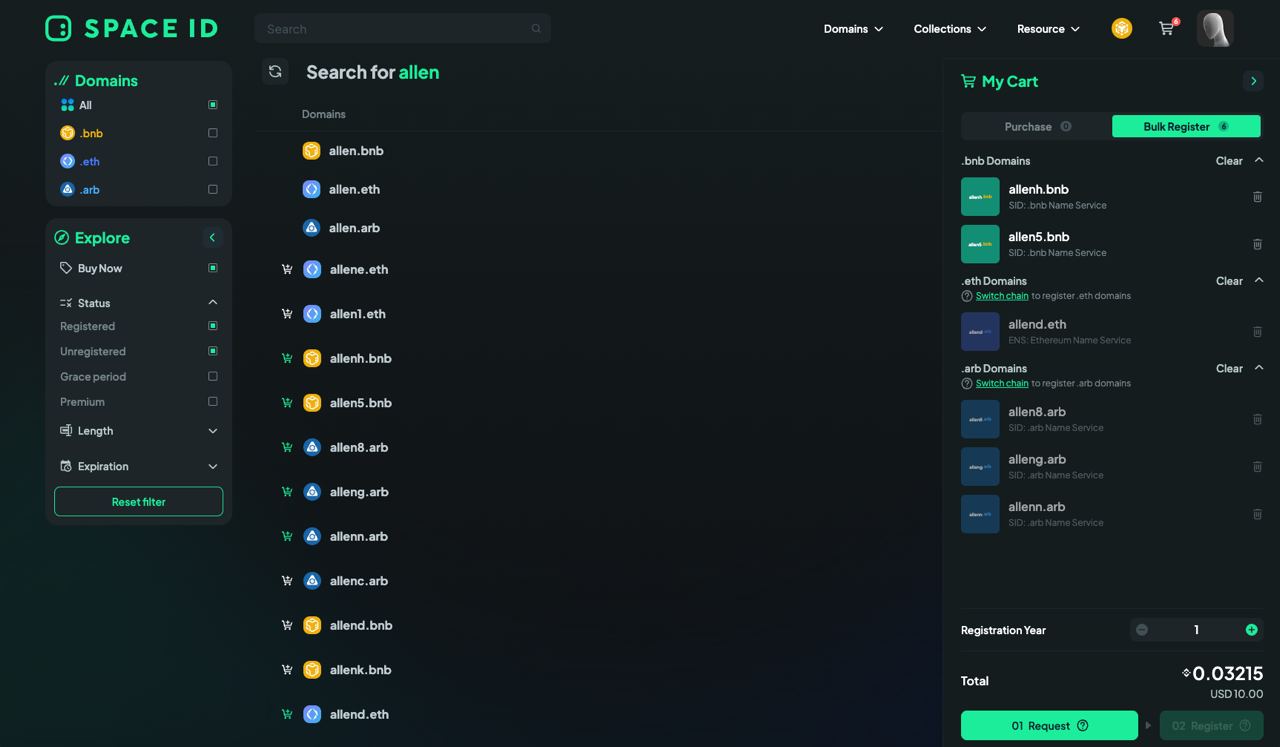Enable the Grace period status checkbox

(212, 377)
